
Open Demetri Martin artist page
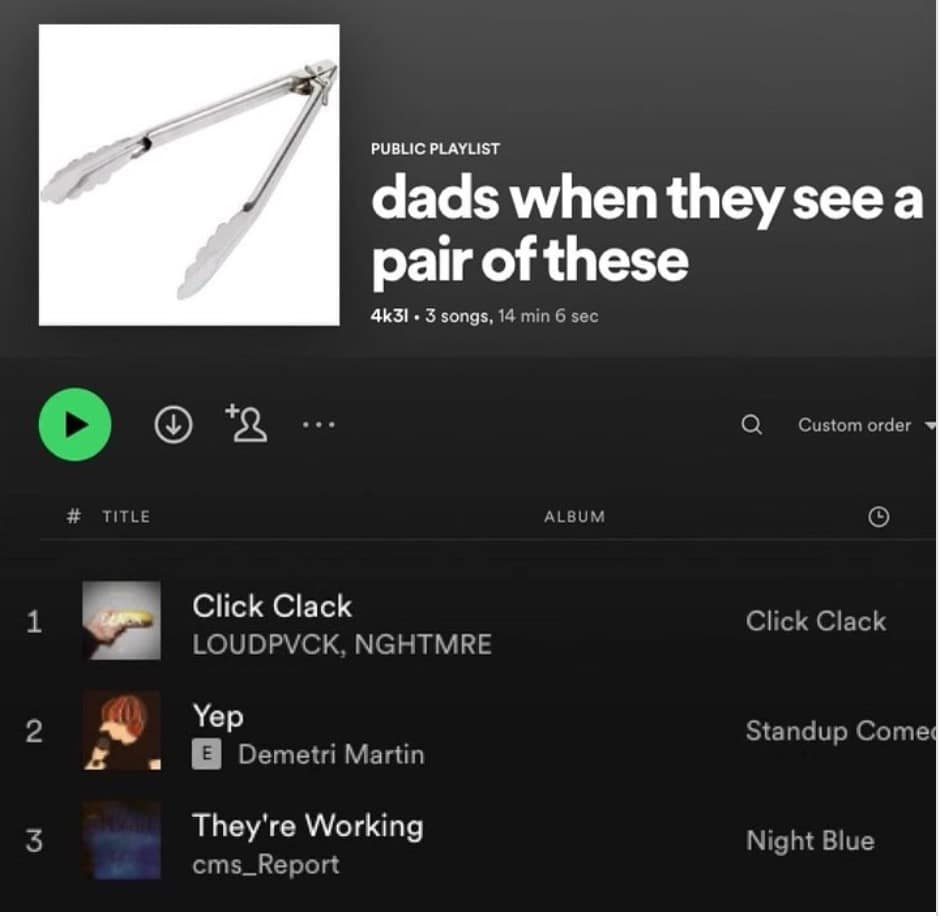(331, 754)
